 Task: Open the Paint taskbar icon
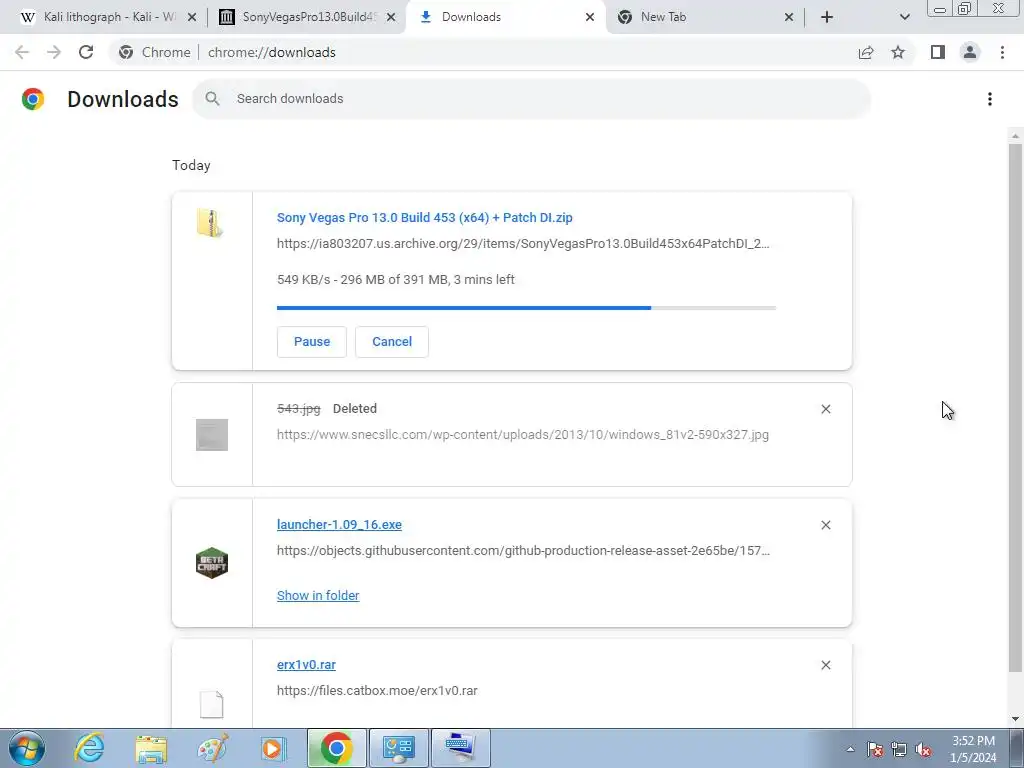(213, 748)
